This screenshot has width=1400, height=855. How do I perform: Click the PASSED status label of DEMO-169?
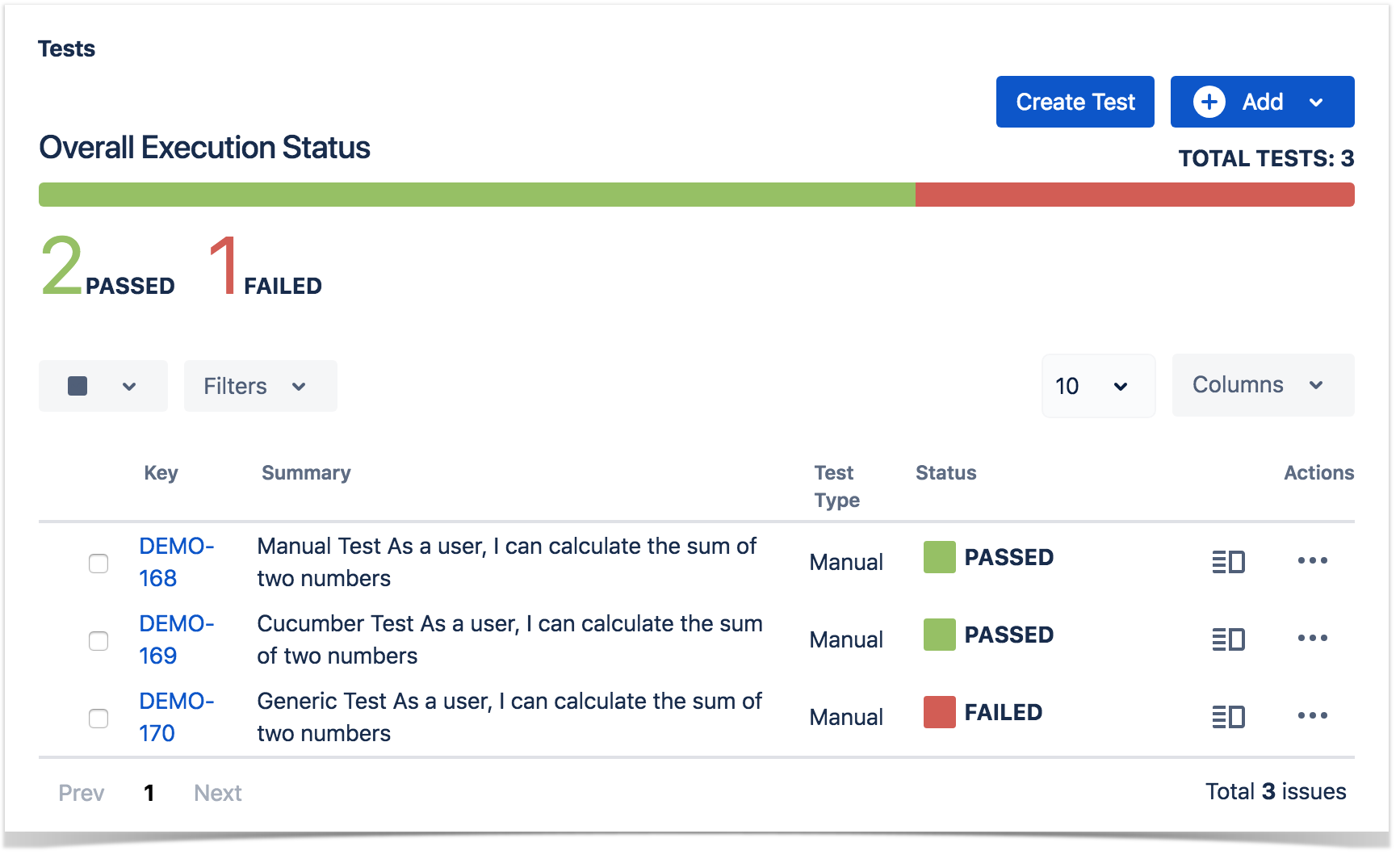tap(1009, 635)
